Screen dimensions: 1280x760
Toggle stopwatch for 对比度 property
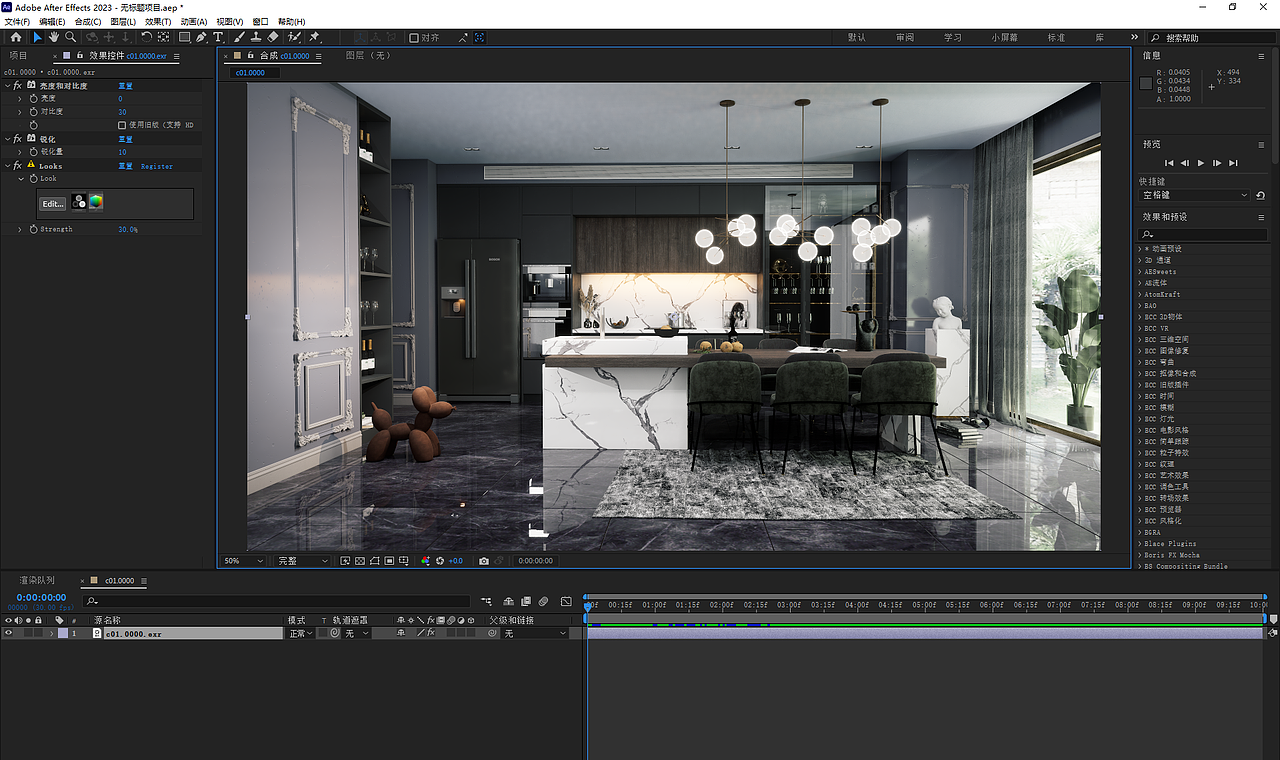[33, 112]
